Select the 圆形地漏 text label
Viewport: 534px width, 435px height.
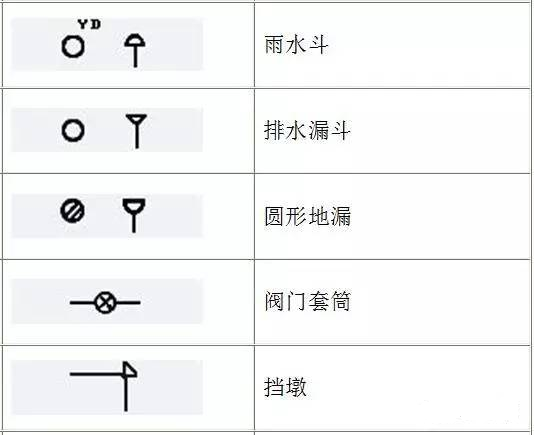click(307, 216)
